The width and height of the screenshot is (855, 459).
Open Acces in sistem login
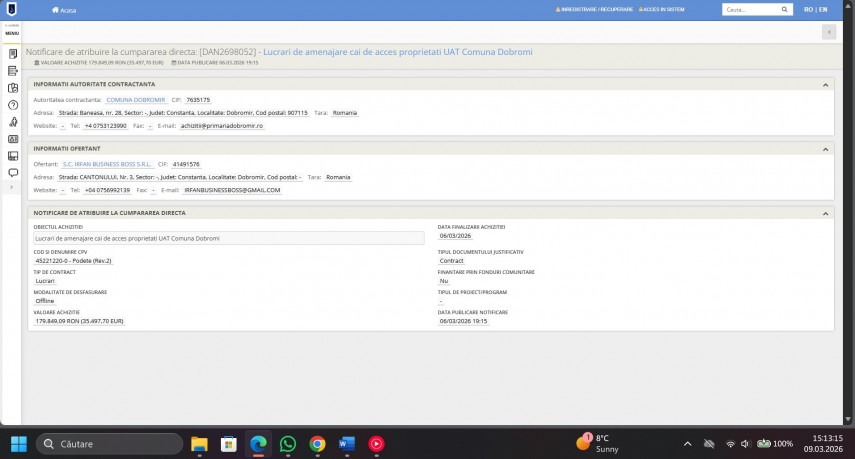664,9
